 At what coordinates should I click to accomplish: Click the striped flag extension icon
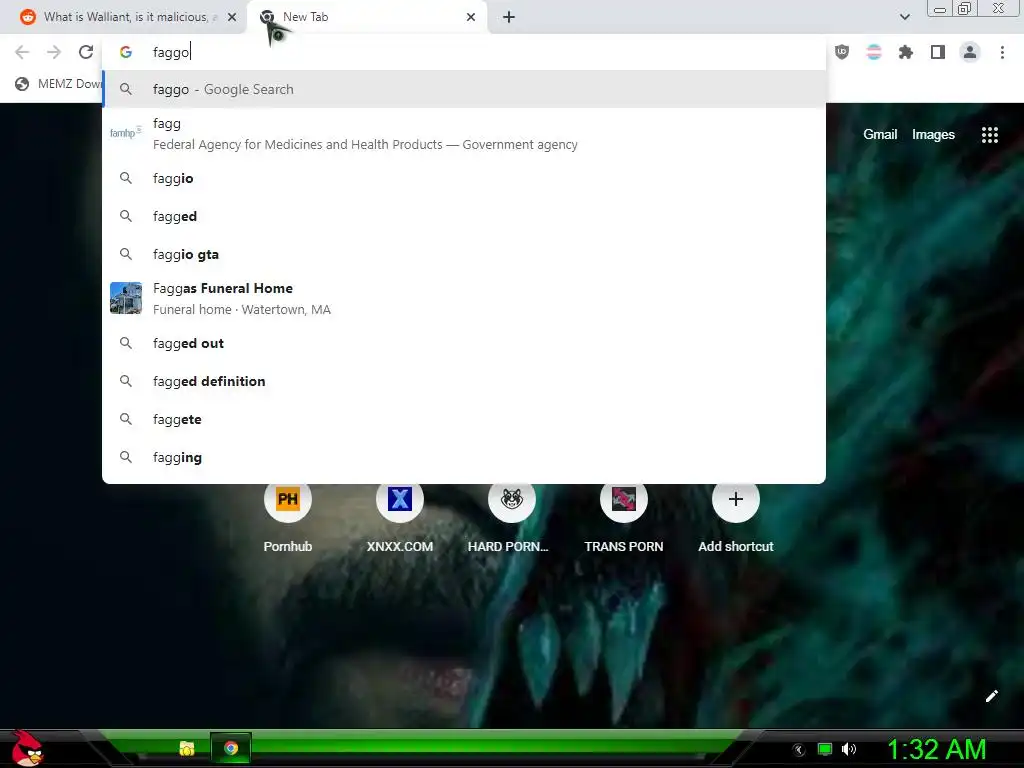874,52
